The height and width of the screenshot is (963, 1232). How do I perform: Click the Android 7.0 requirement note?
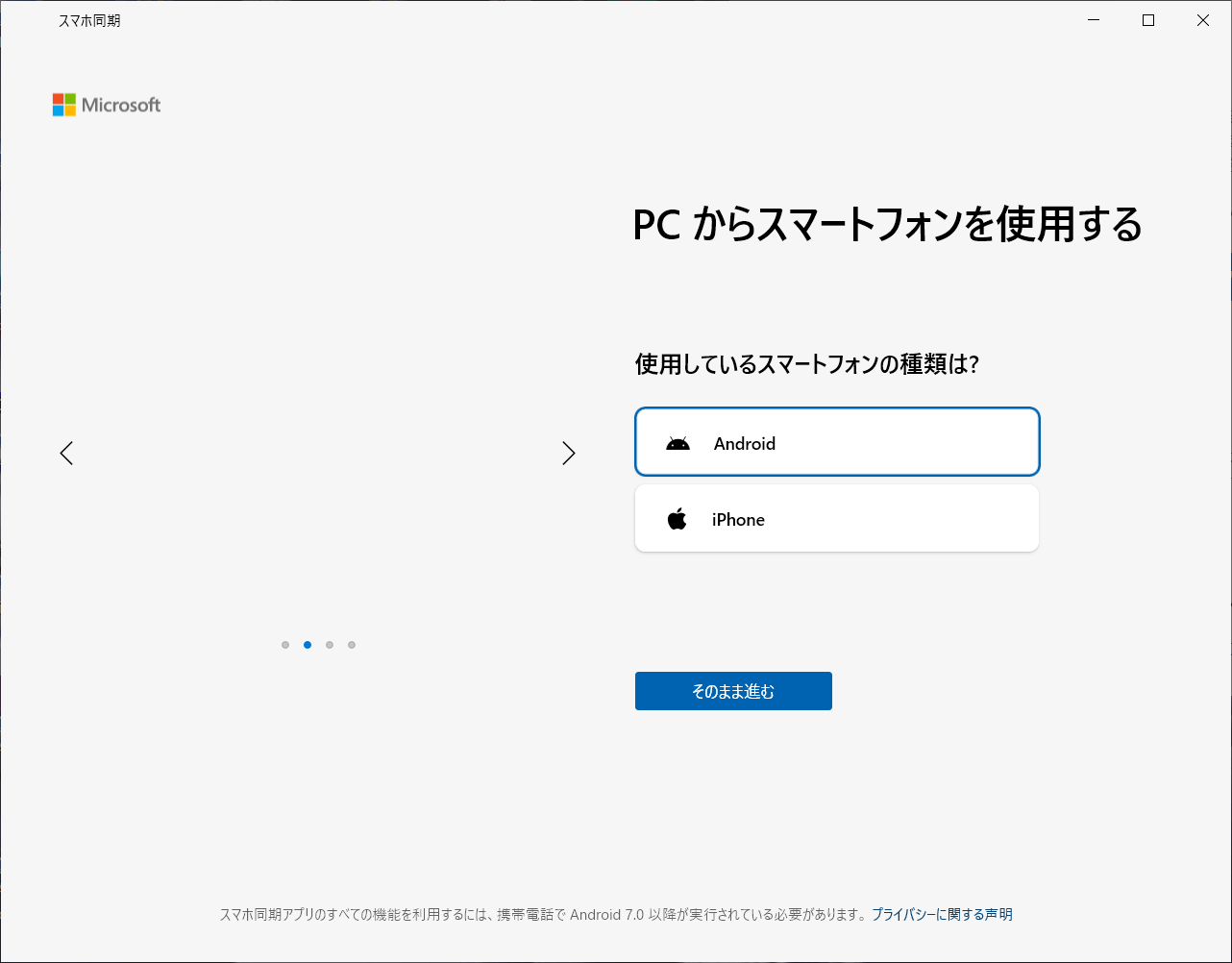tap(544, 915)
